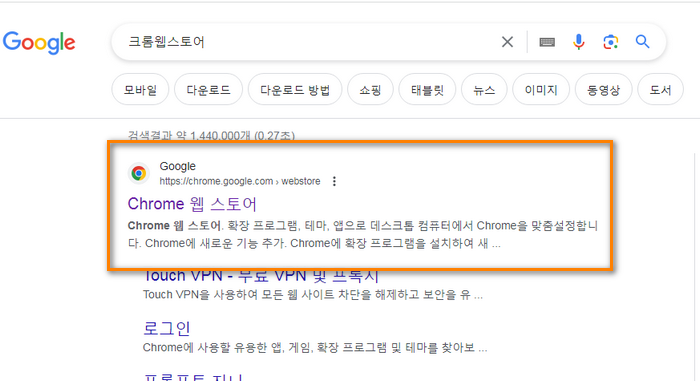700x381 pixels.
Task: Open the three-dot menu beside webstore URL
Action: pos(334,181)
